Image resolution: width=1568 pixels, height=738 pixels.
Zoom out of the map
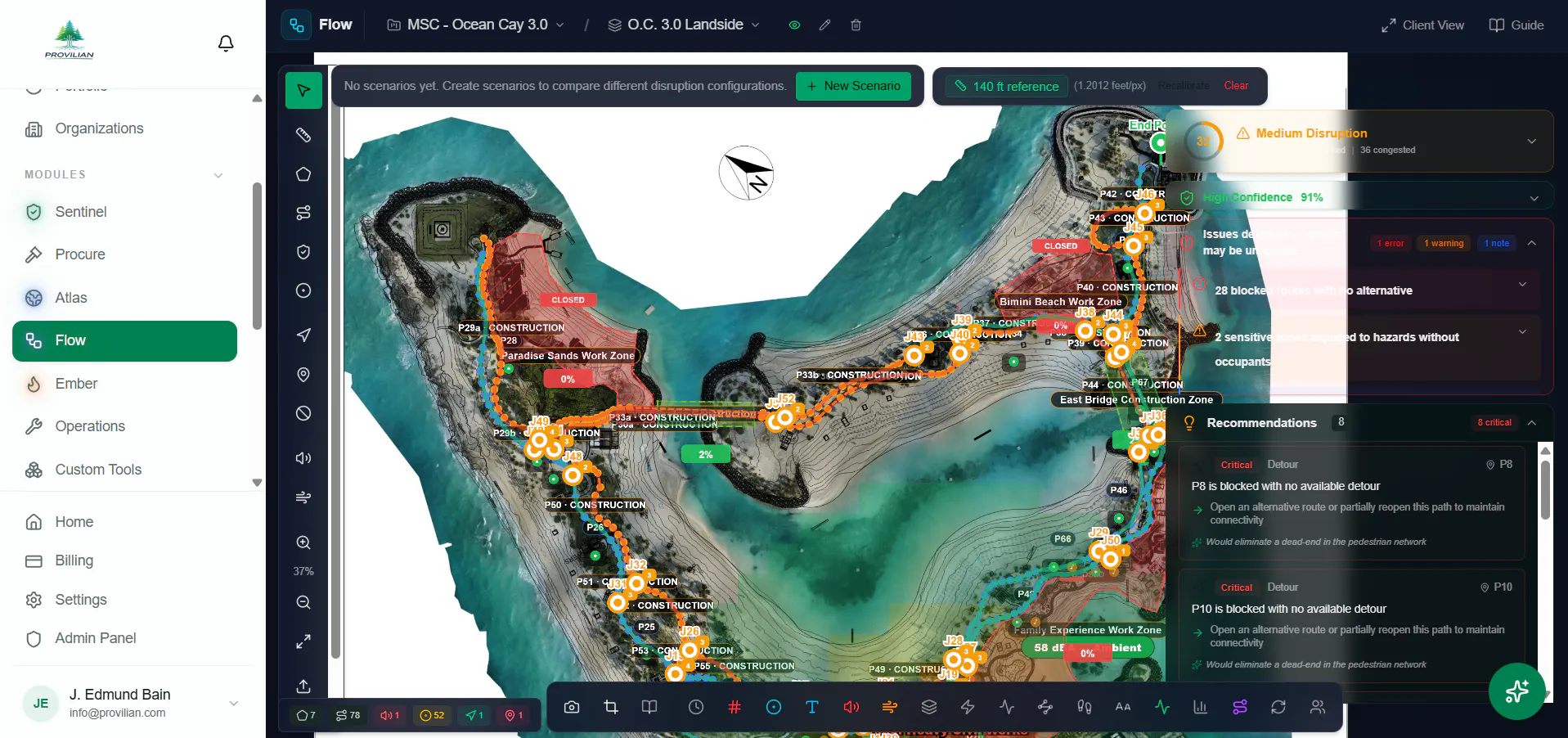[x=303, y=602]
